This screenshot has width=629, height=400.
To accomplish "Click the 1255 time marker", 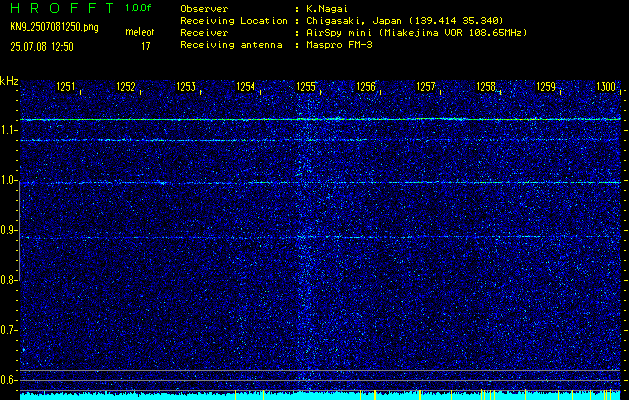I will click(306, 87).
